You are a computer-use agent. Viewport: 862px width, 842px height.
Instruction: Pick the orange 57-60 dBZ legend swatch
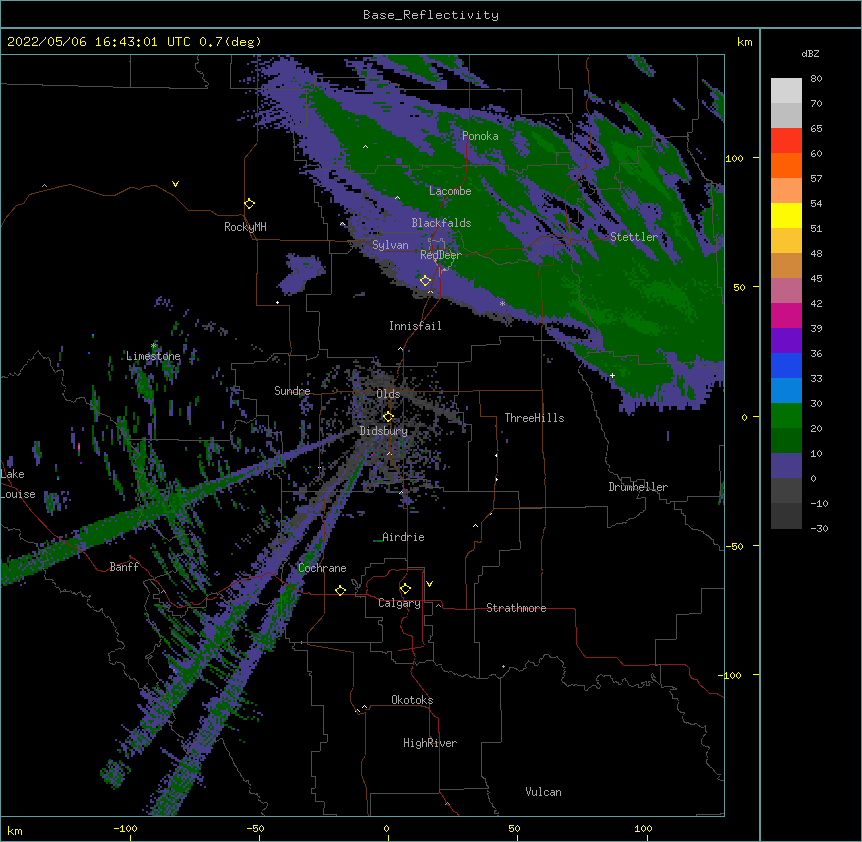[786, 165]
